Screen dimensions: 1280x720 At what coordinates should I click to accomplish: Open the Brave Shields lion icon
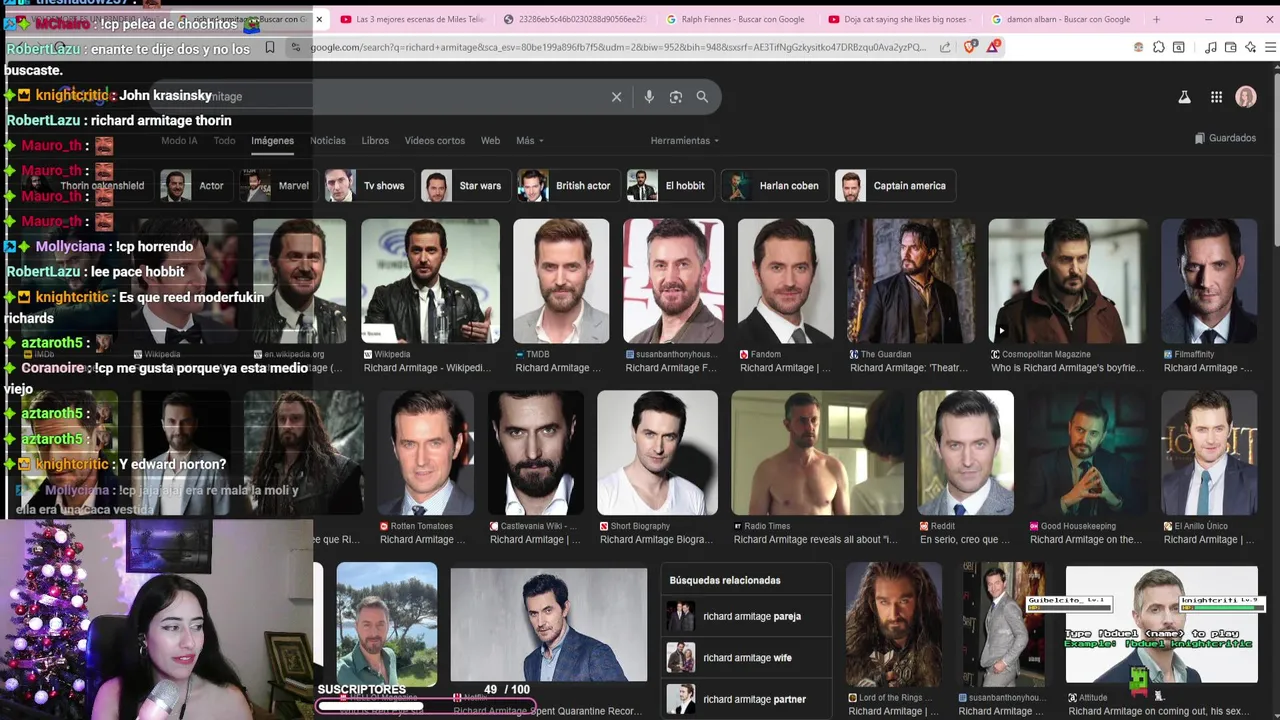(x=970, y=47)
